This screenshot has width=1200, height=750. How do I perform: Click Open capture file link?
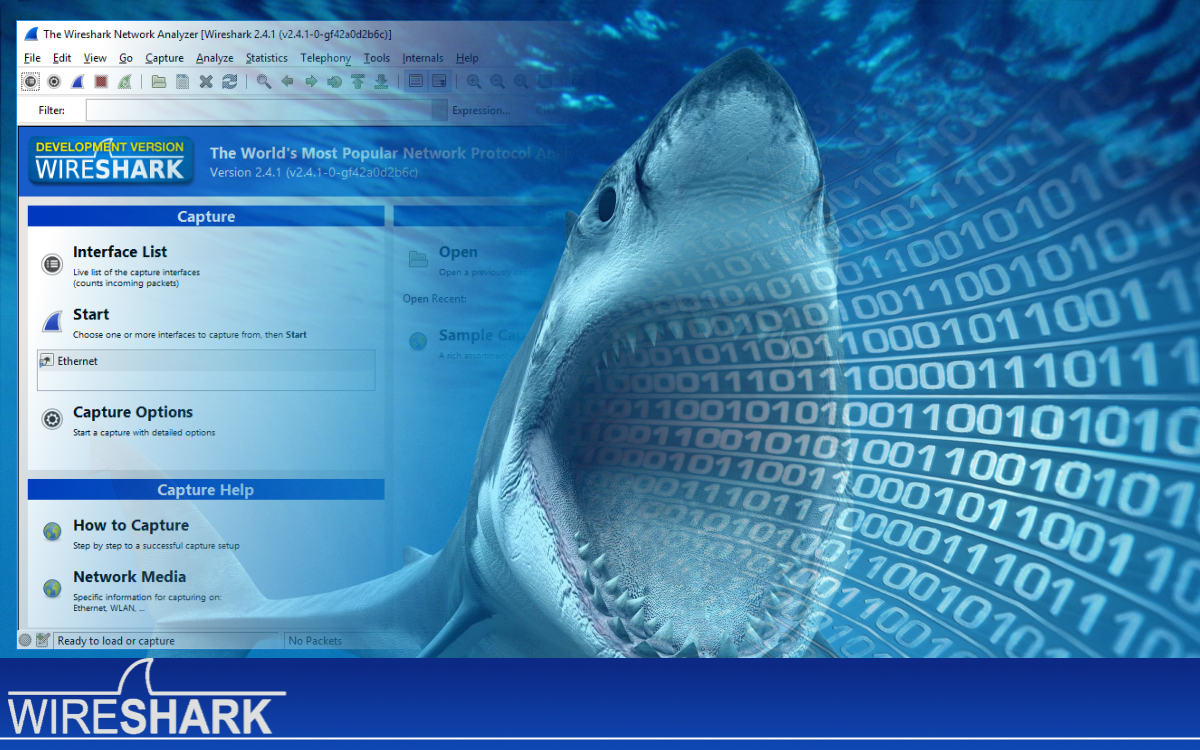point(458,252)
